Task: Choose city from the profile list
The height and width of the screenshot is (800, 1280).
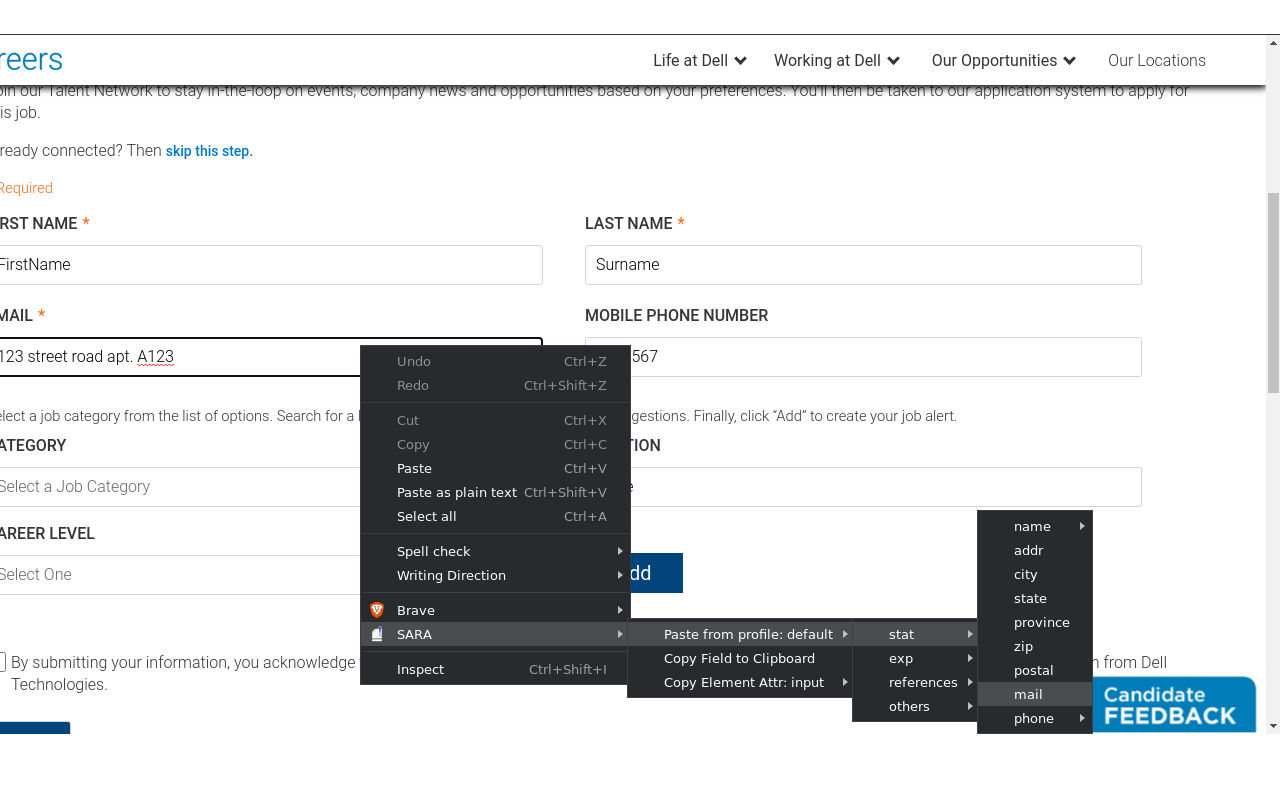Action: pyautogui.click(x=1034, y=574)
